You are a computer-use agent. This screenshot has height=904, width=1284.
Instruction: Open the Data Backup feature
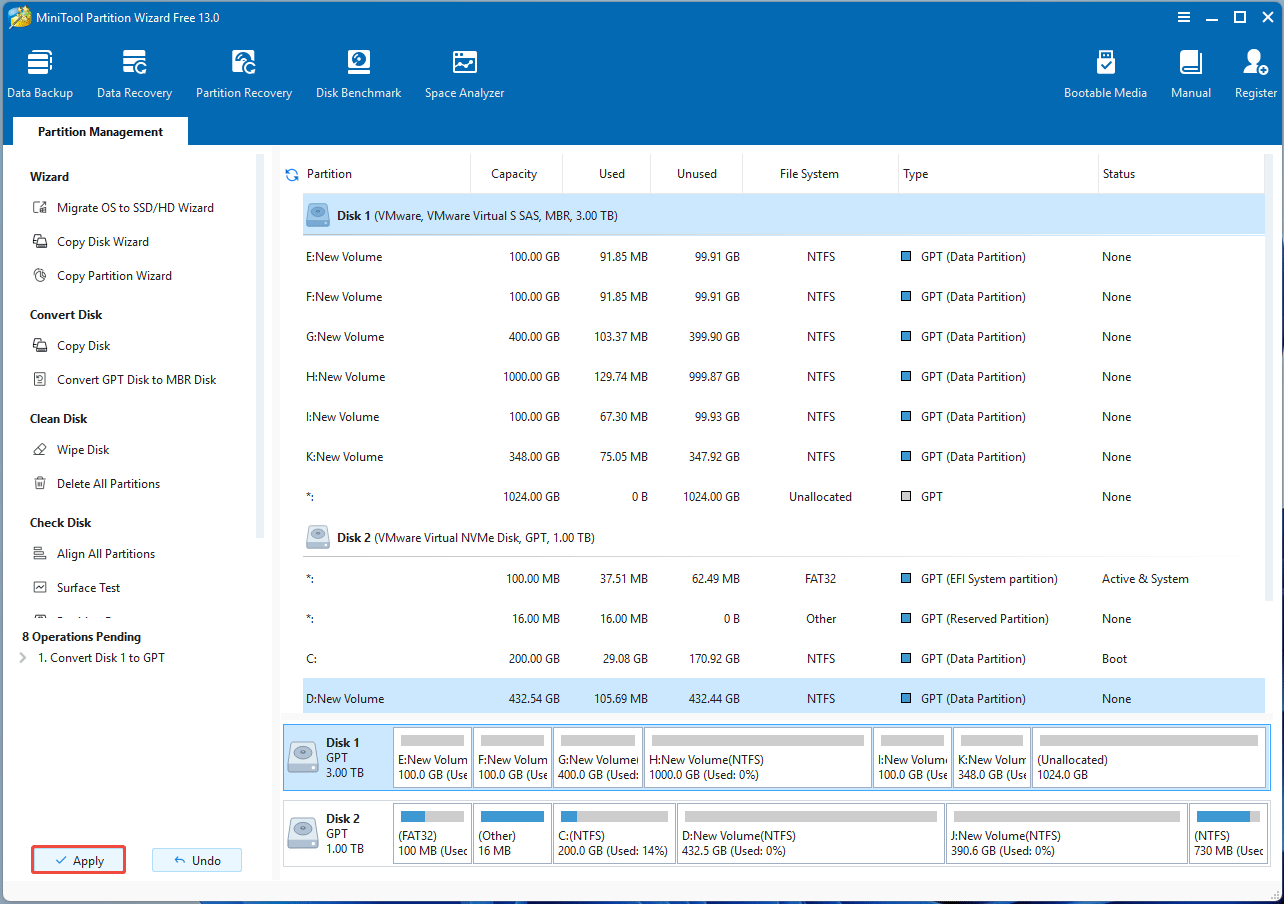40,72
